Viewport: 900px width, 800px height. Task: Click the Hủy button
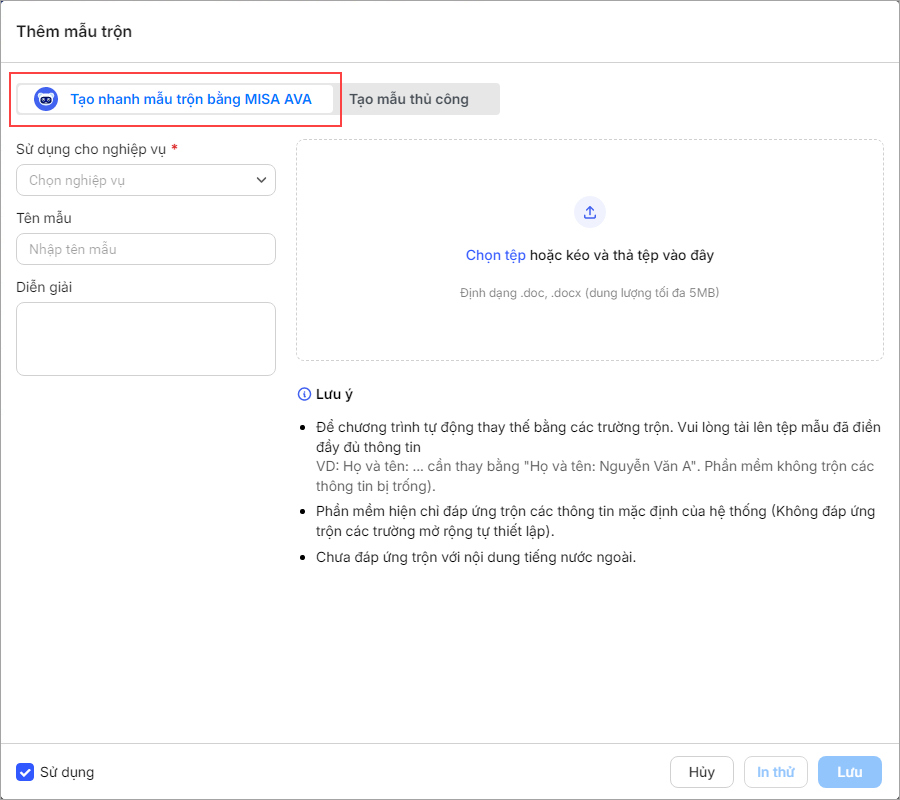click(702, 772)
